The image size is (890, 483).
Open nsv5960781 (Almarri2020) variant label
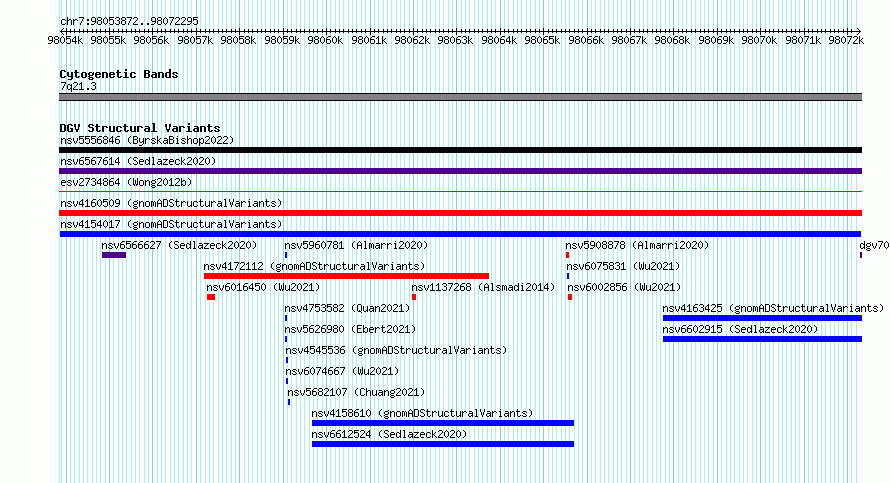356,245
